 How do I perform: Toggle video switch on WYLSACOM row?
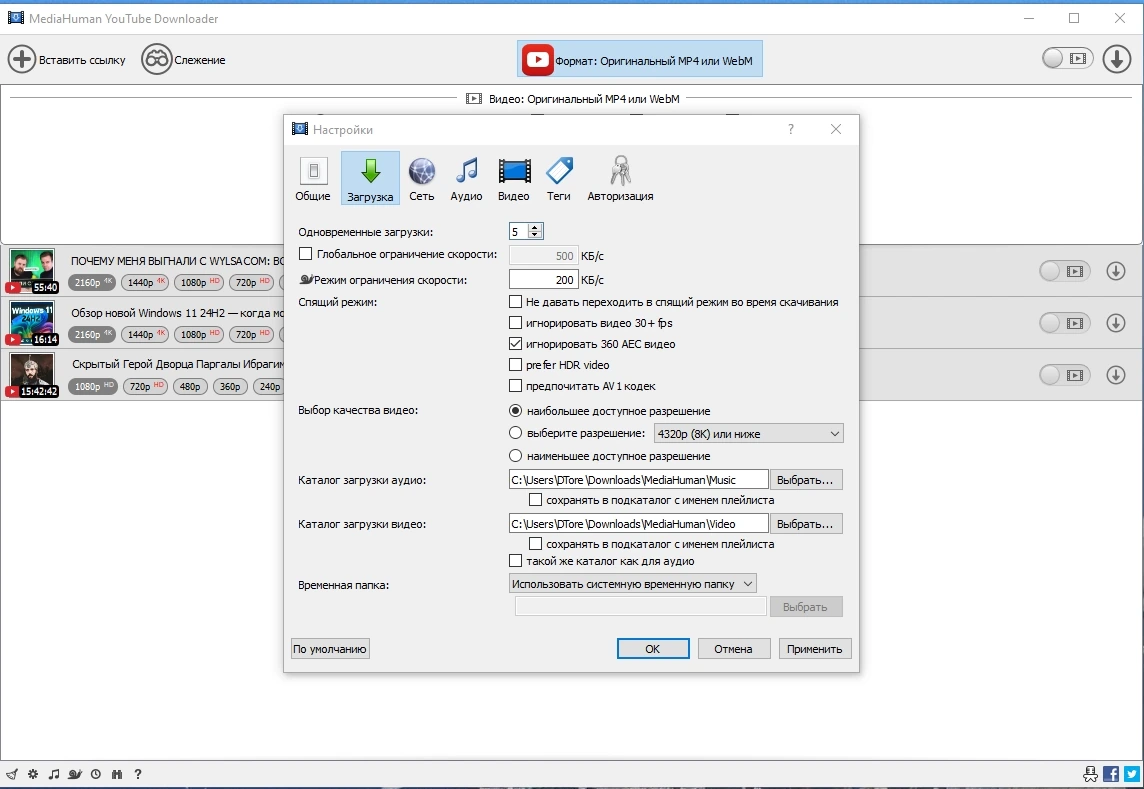point(1064,271)
